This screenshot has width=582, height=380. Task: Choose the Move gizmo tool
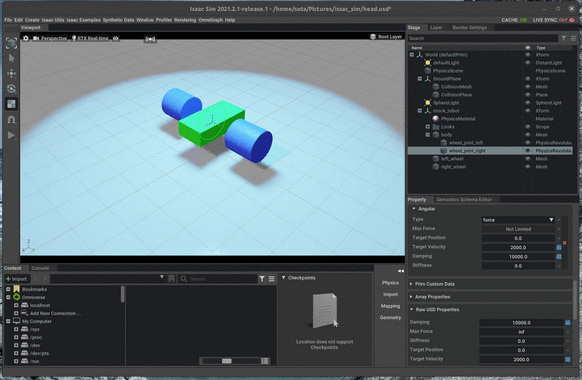(12, 73)
